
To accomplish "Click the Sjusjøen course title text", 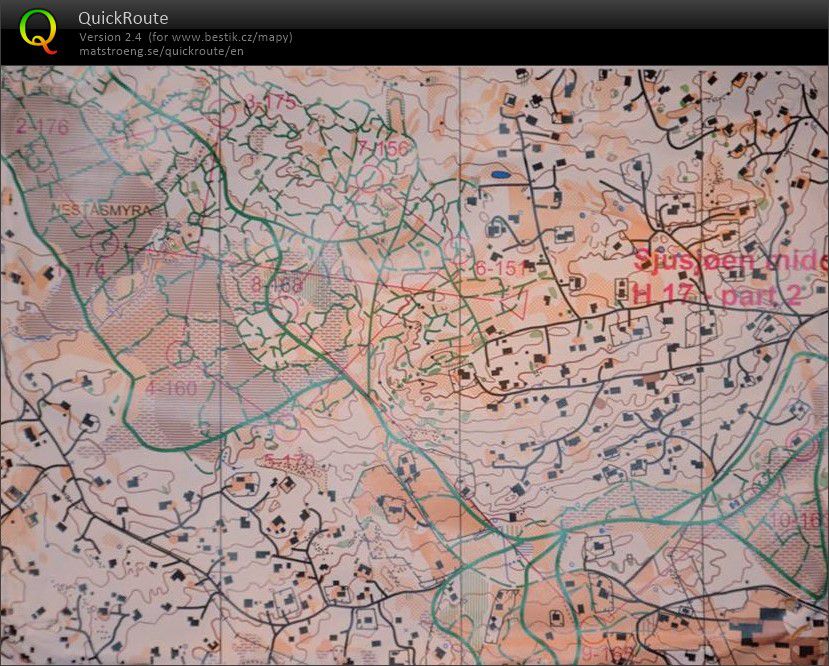I will coord(731,261).
